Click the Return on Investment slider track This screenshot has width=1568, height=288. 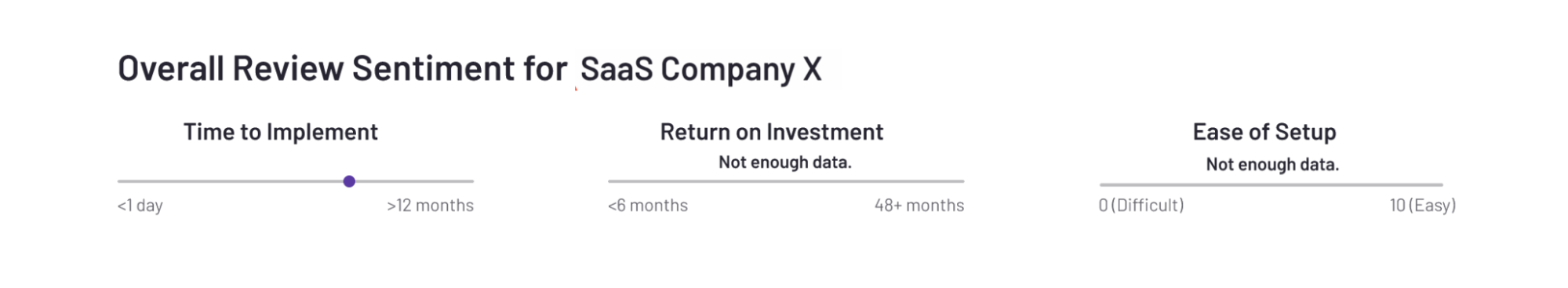click(786, 181)
